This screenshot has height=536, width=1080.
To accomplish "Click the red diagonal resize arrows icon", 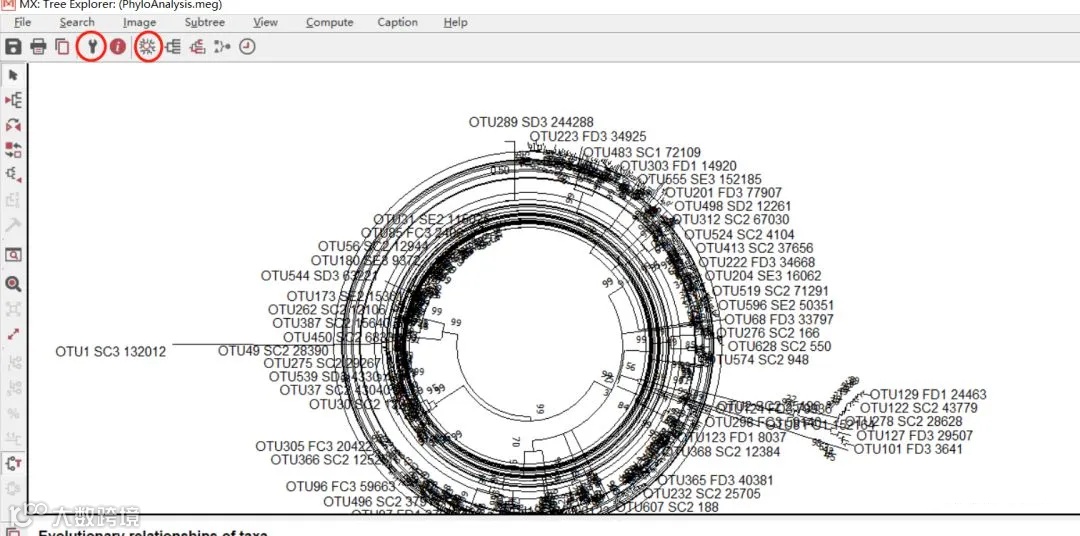I will pos(13,335).
